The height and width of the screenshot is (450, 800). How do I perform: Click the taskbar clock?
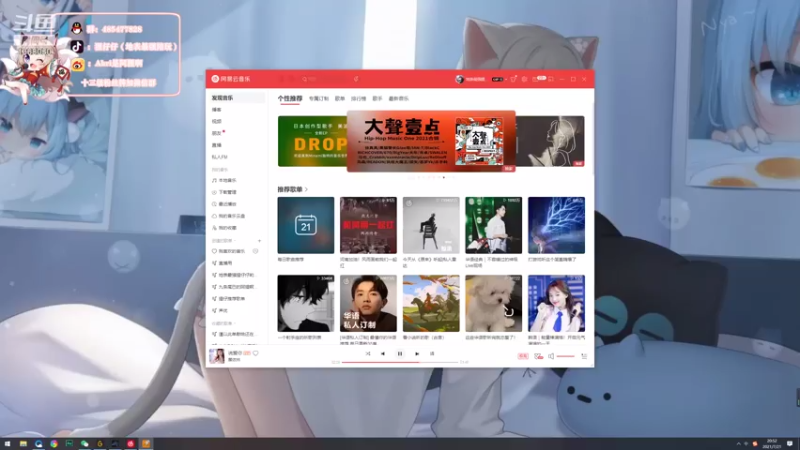772,444
